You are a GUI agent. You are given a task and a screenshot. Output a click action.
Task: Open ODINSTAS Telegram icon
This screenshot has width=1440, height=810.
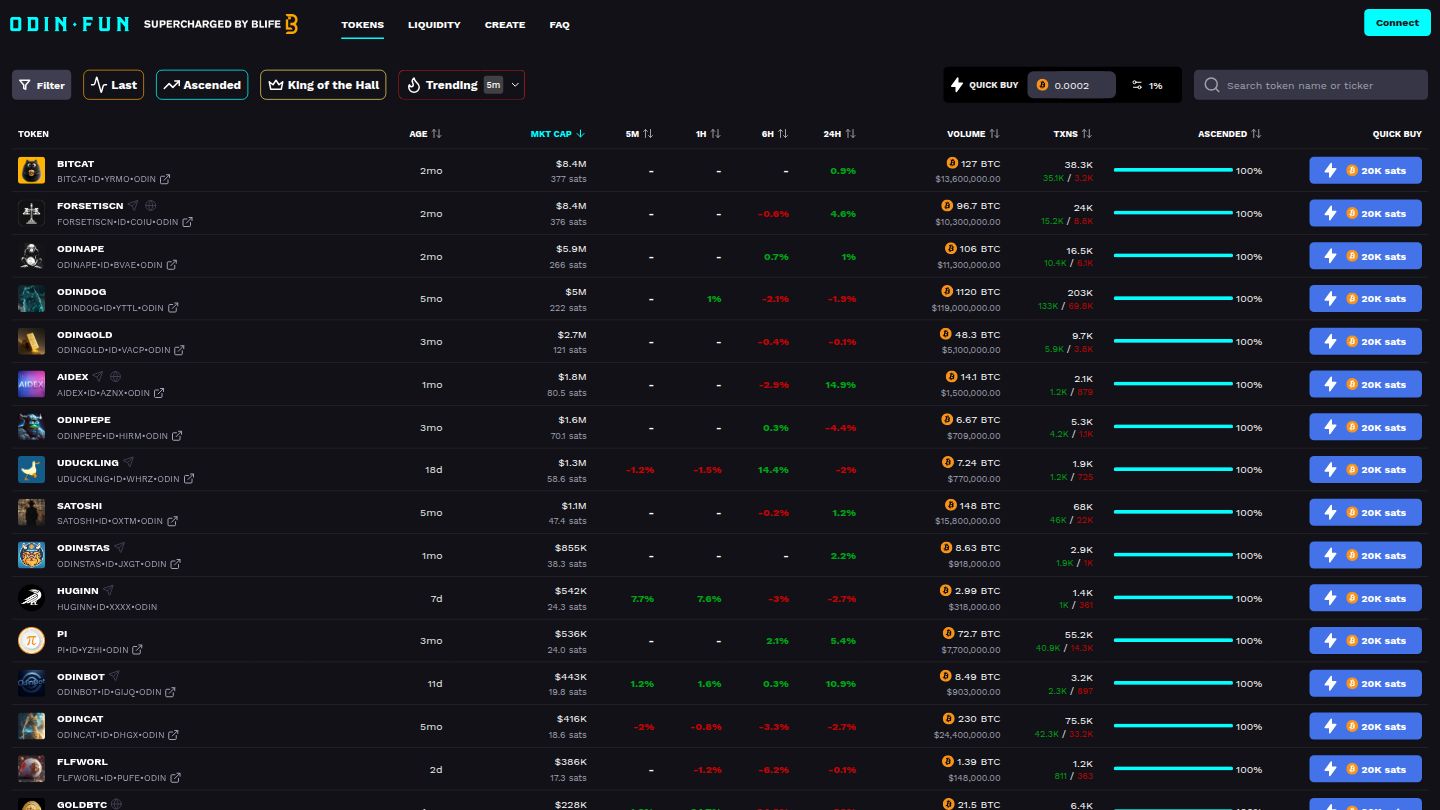tap(120, 548)
